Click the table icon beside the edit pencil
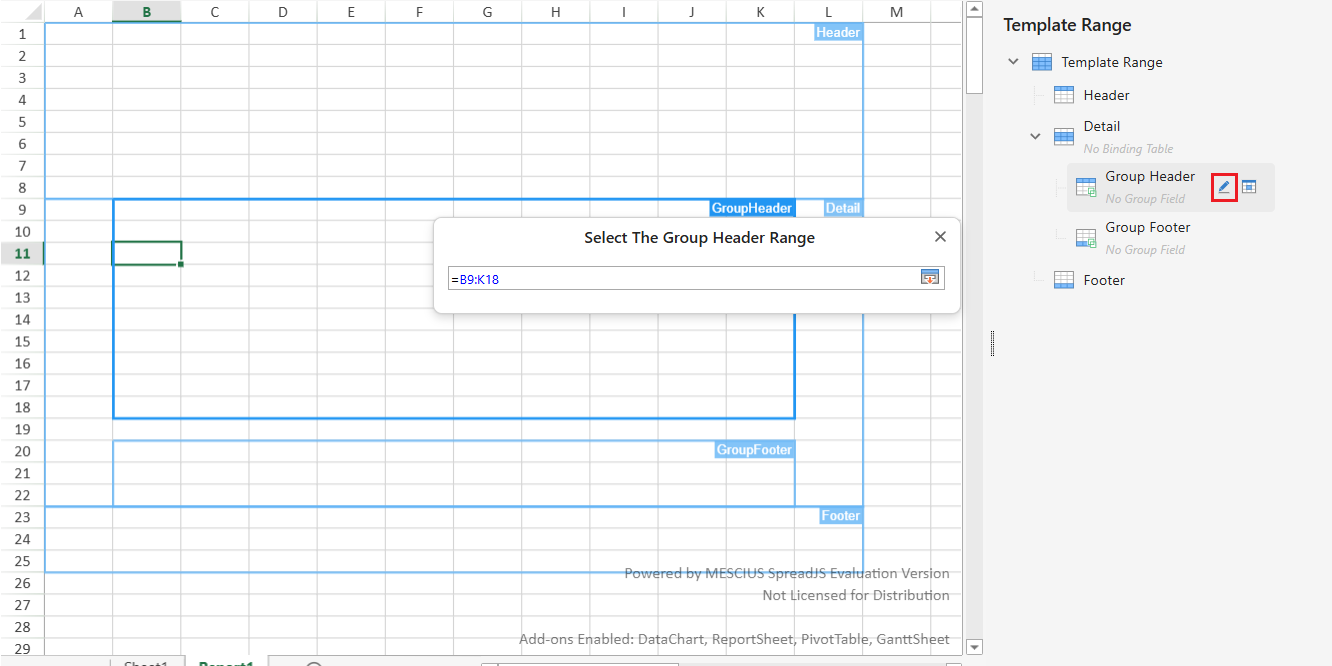The image size is (1332, 666). click(x=1249, y=187)
